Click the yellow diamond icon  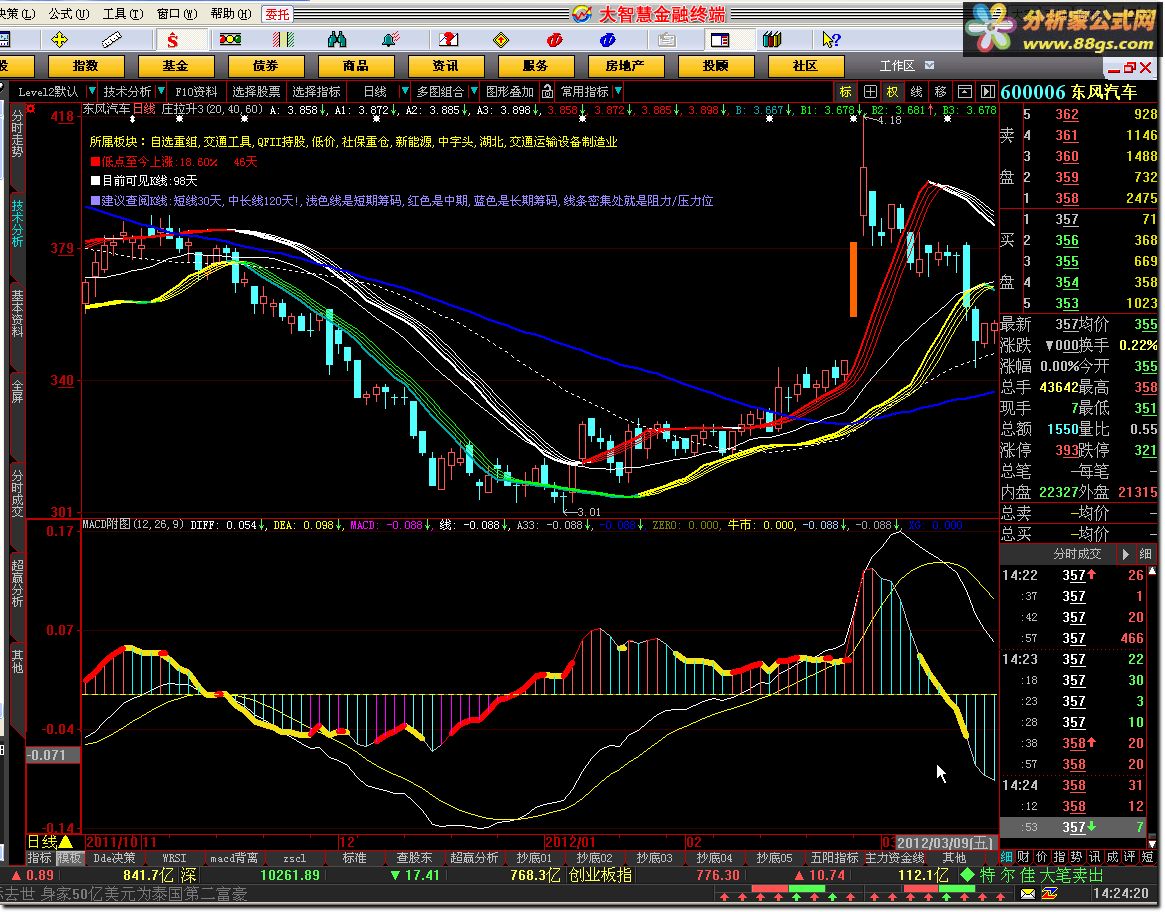pos(502,39)
